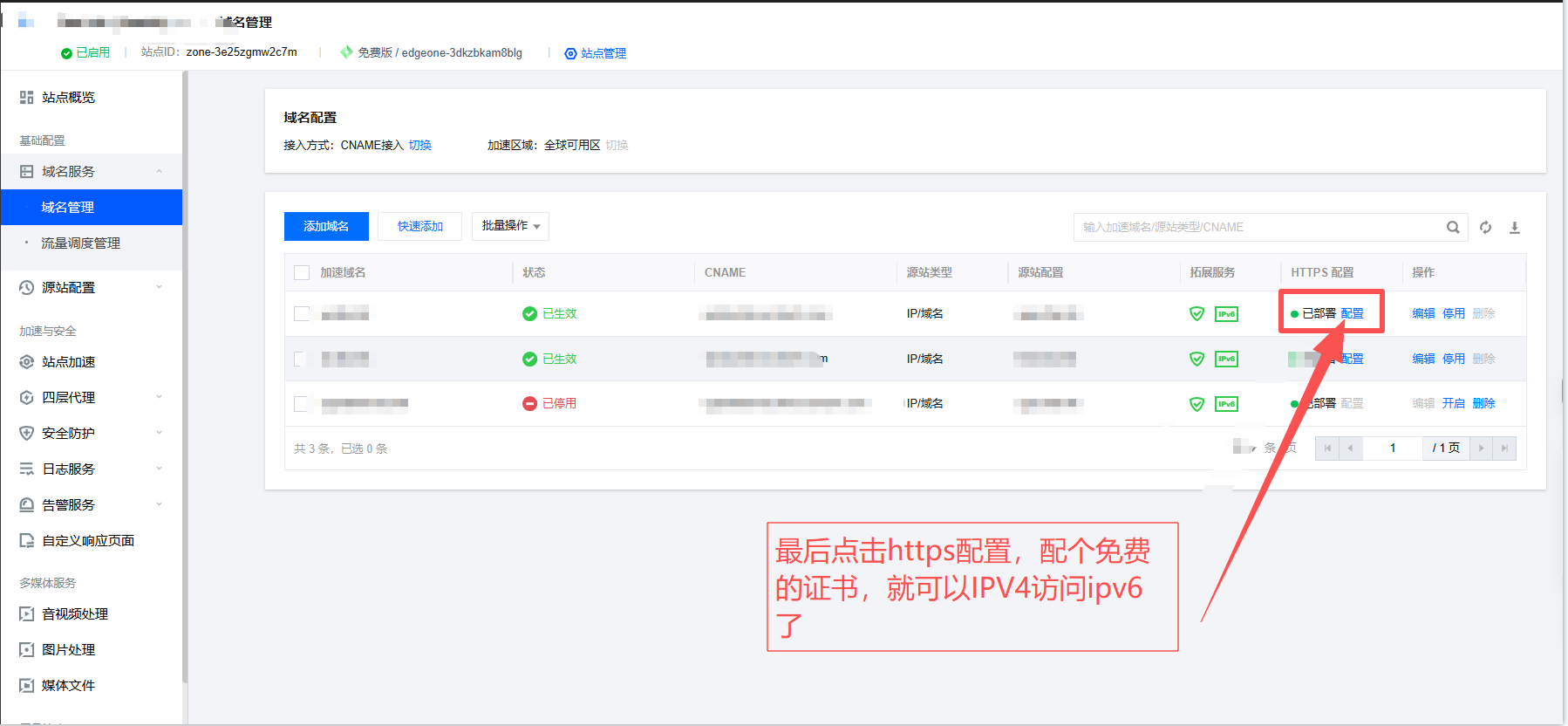Tick the checkbox of the first domain row
This screenshot has height=726, width=1568.
[x=302, y=313]
